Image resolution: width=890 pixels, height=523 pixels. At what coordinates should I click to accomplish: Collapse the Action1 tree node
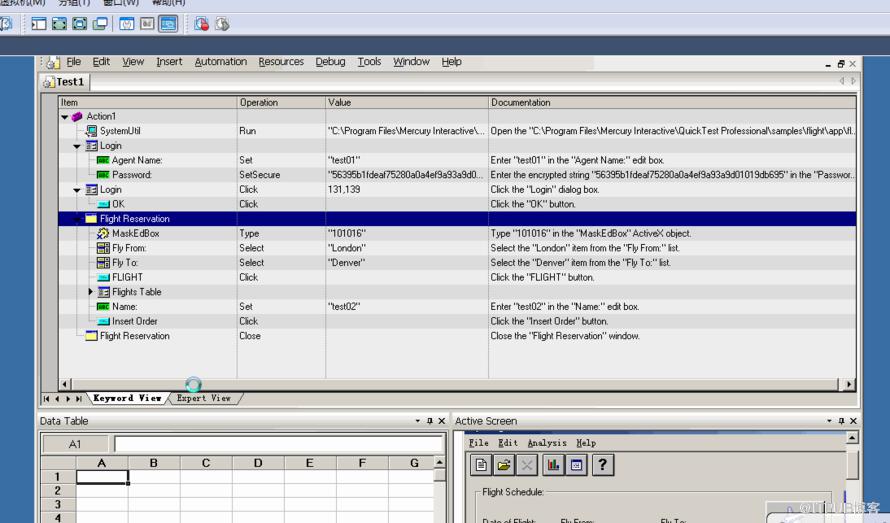click(65, 116)
